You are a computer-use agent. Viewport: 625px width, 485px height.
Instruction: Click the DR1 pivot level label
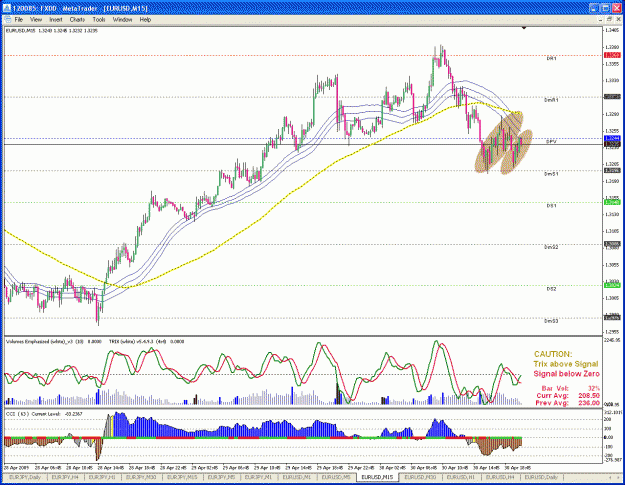click(551, 59)
